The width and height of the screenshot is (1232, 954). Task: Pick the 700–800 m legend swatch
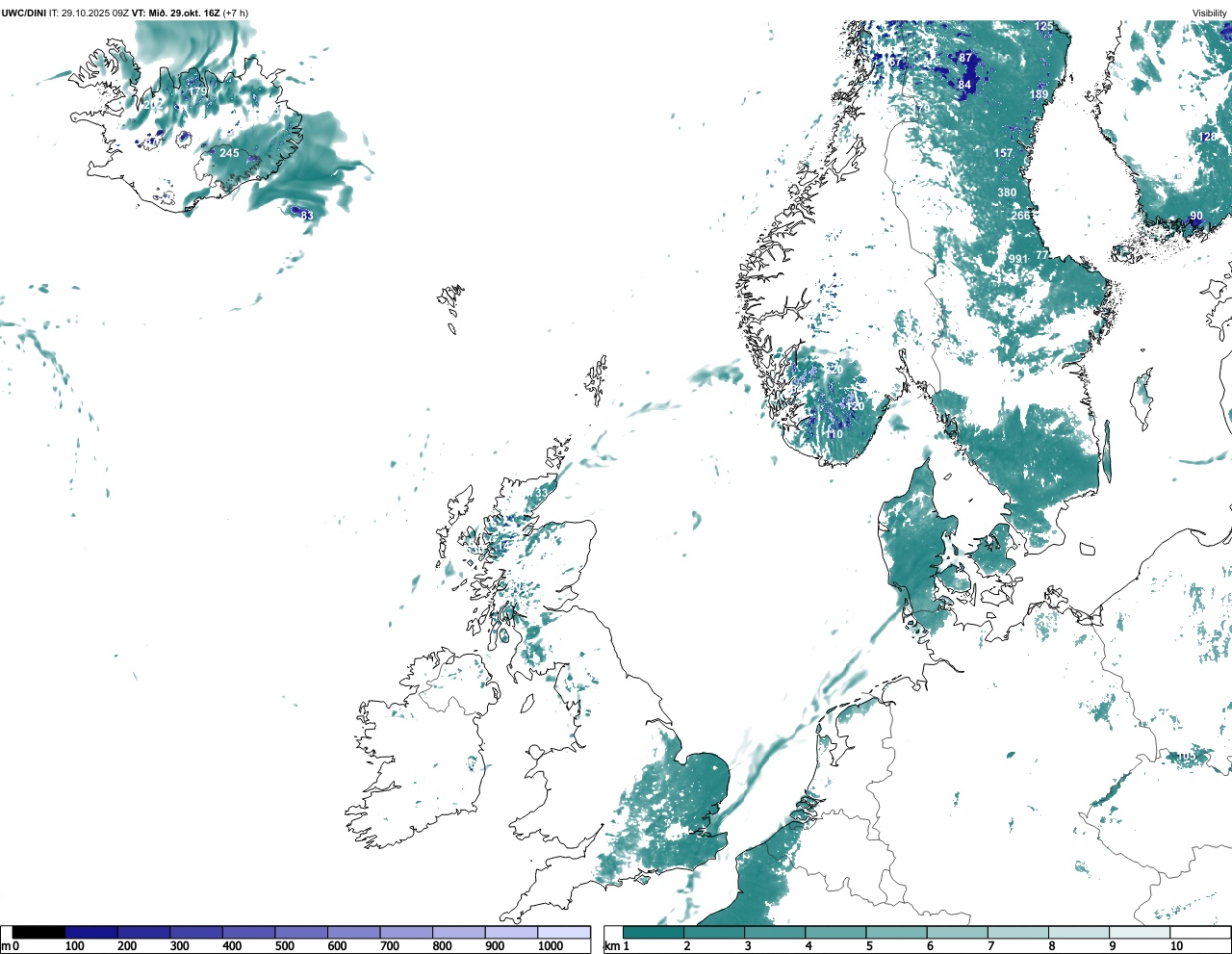[406, 932]
